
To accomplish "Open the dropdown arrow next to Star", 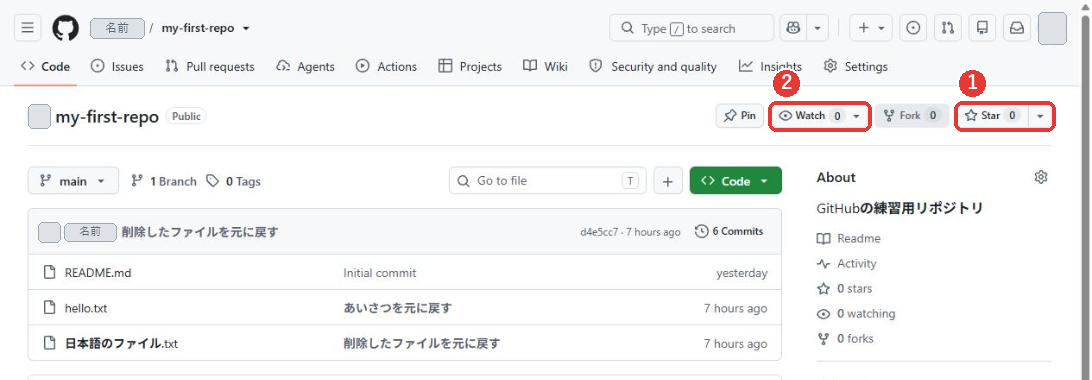I will tap(1040, 116).
